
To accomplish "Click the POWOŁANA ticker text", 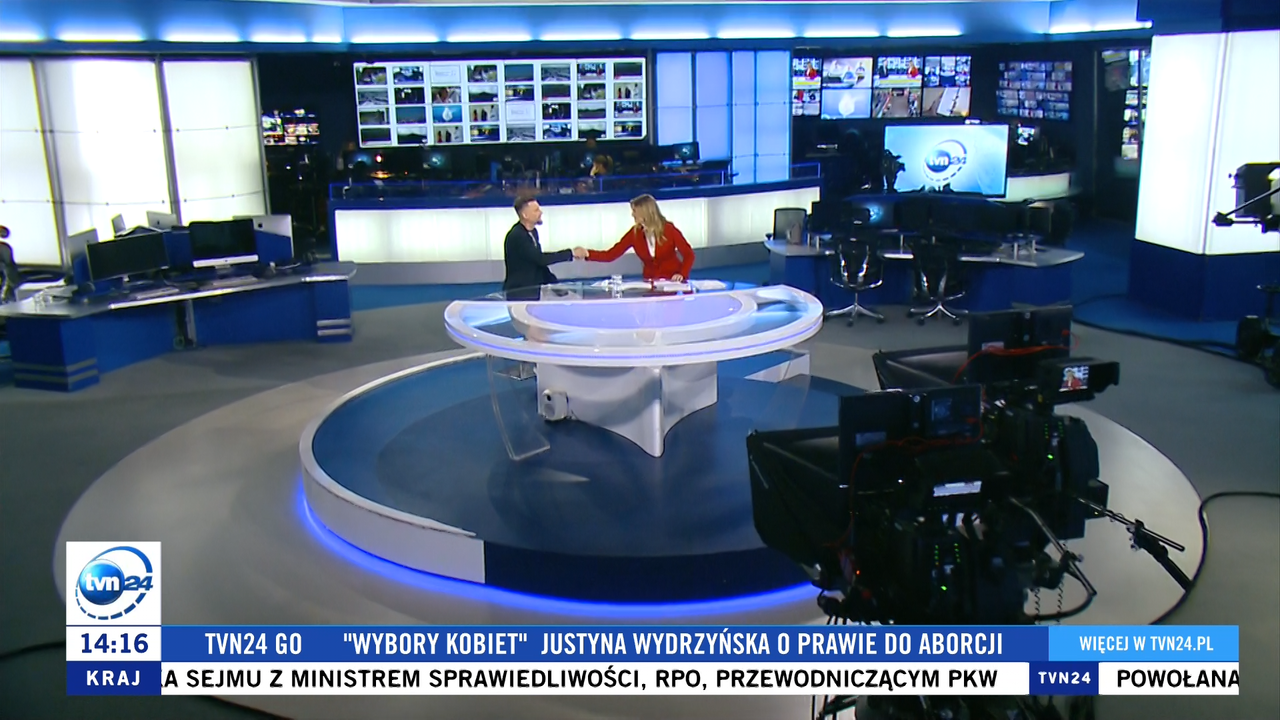I will coord(1176,678).
